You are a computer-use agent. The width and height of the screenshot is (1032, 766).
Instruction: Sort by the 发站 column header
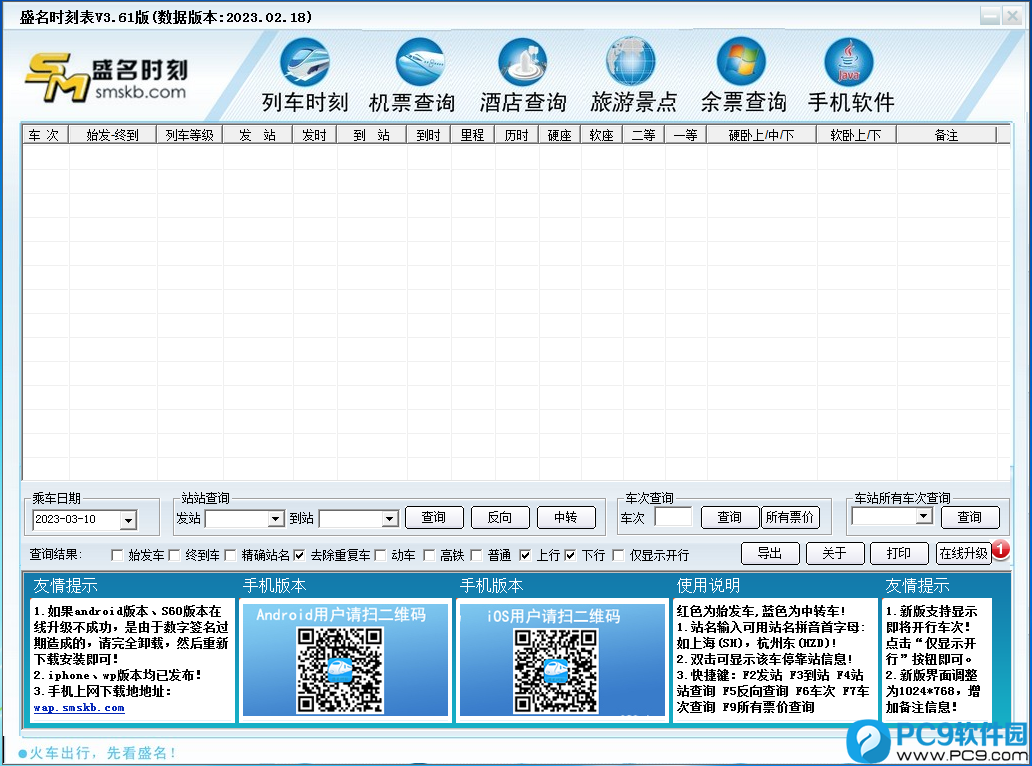[258, 135]
